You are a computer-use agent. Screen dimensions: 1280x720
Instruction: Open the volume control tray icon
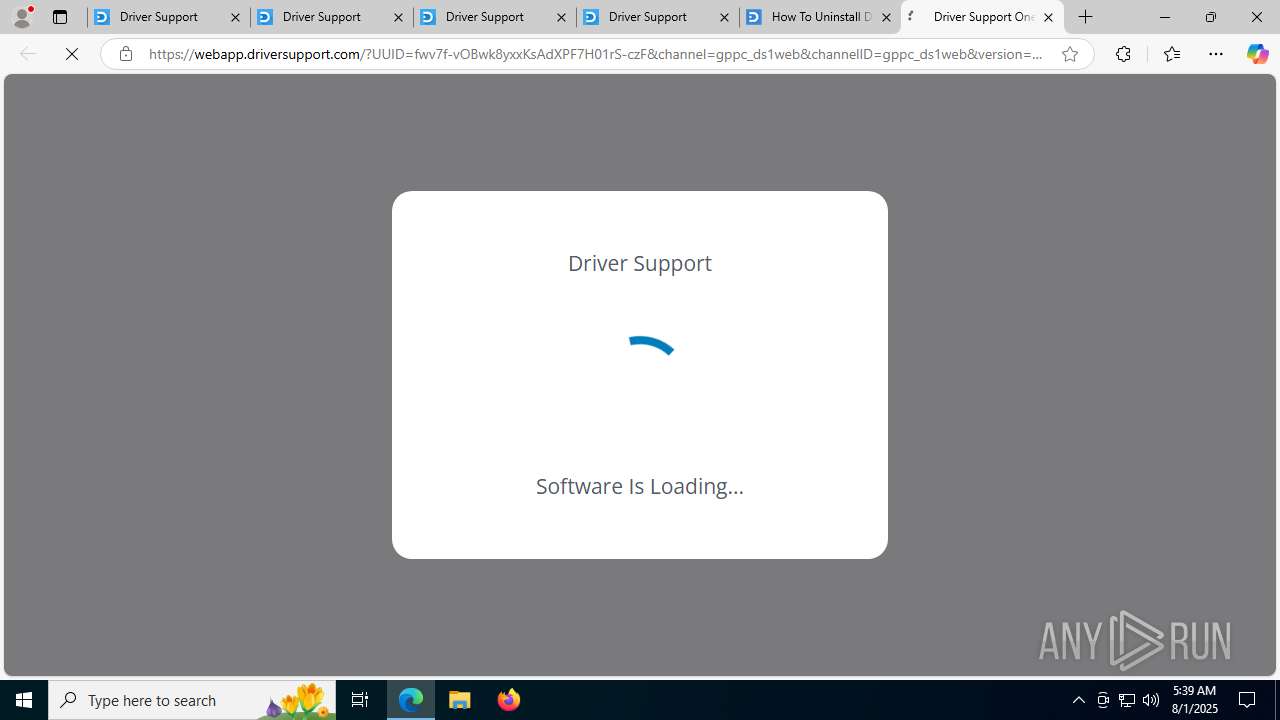[1150, 700]
